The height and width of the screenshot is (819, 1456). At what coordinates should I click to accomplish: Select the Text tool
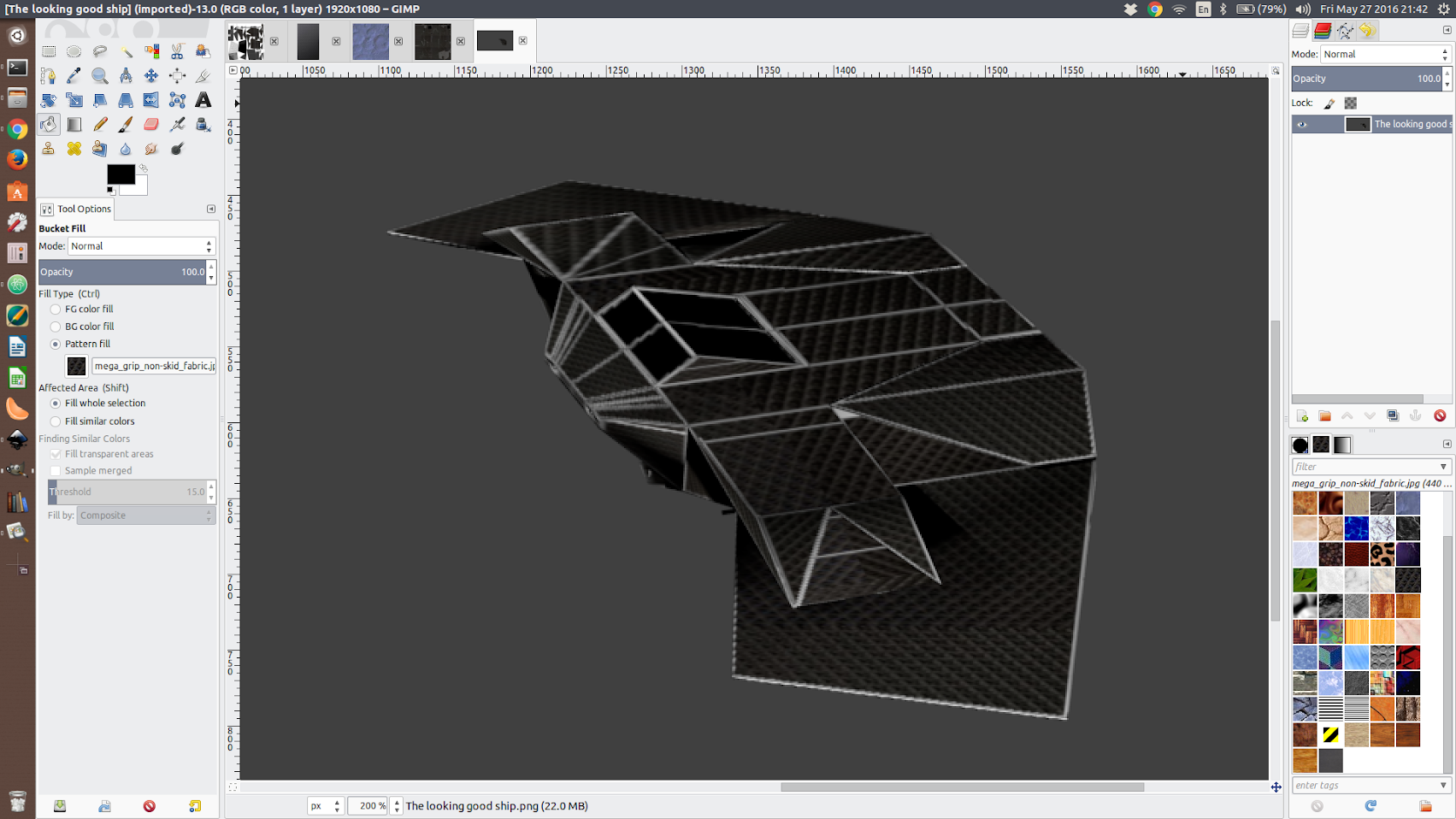click(203, 100)
